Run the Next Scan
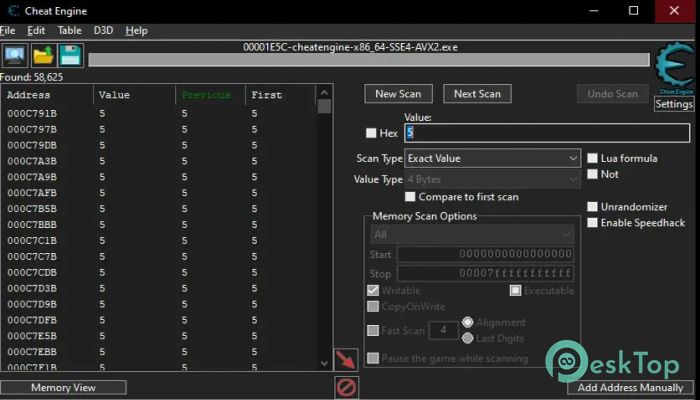Image resolution: width=700 pixels, height=400 pixels. (x=477, y=94)
